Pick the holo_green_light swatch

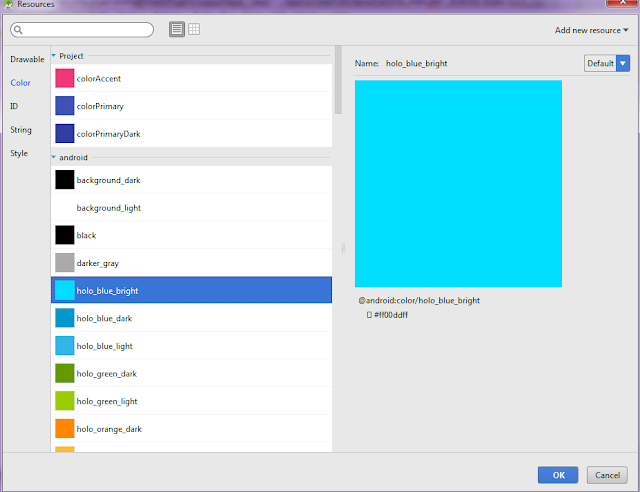click(x=65, y=401)
